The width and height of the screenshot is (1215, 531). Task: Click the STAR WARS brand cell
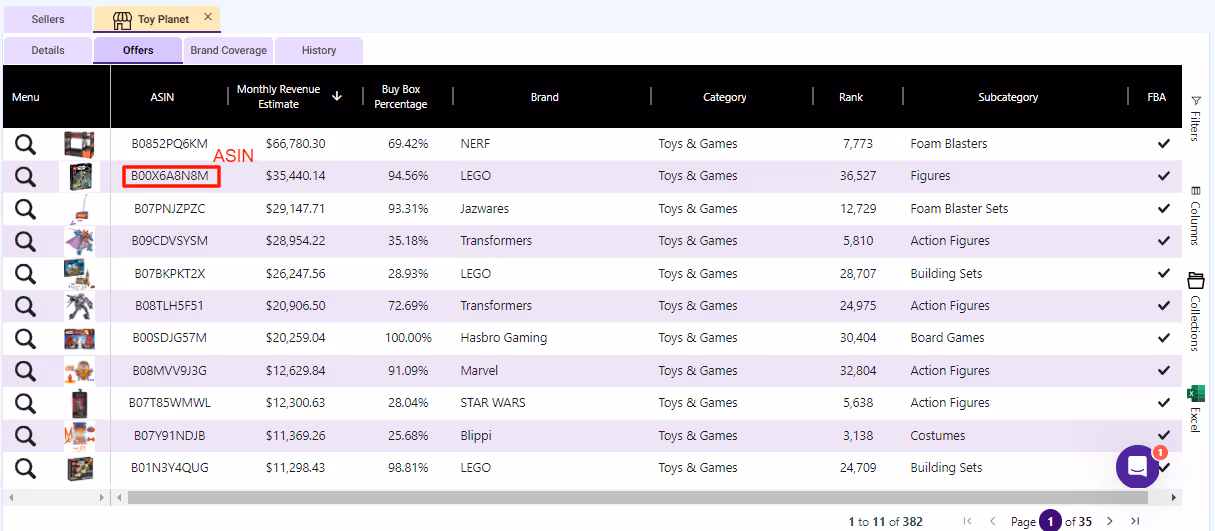[x=493, y=403]
